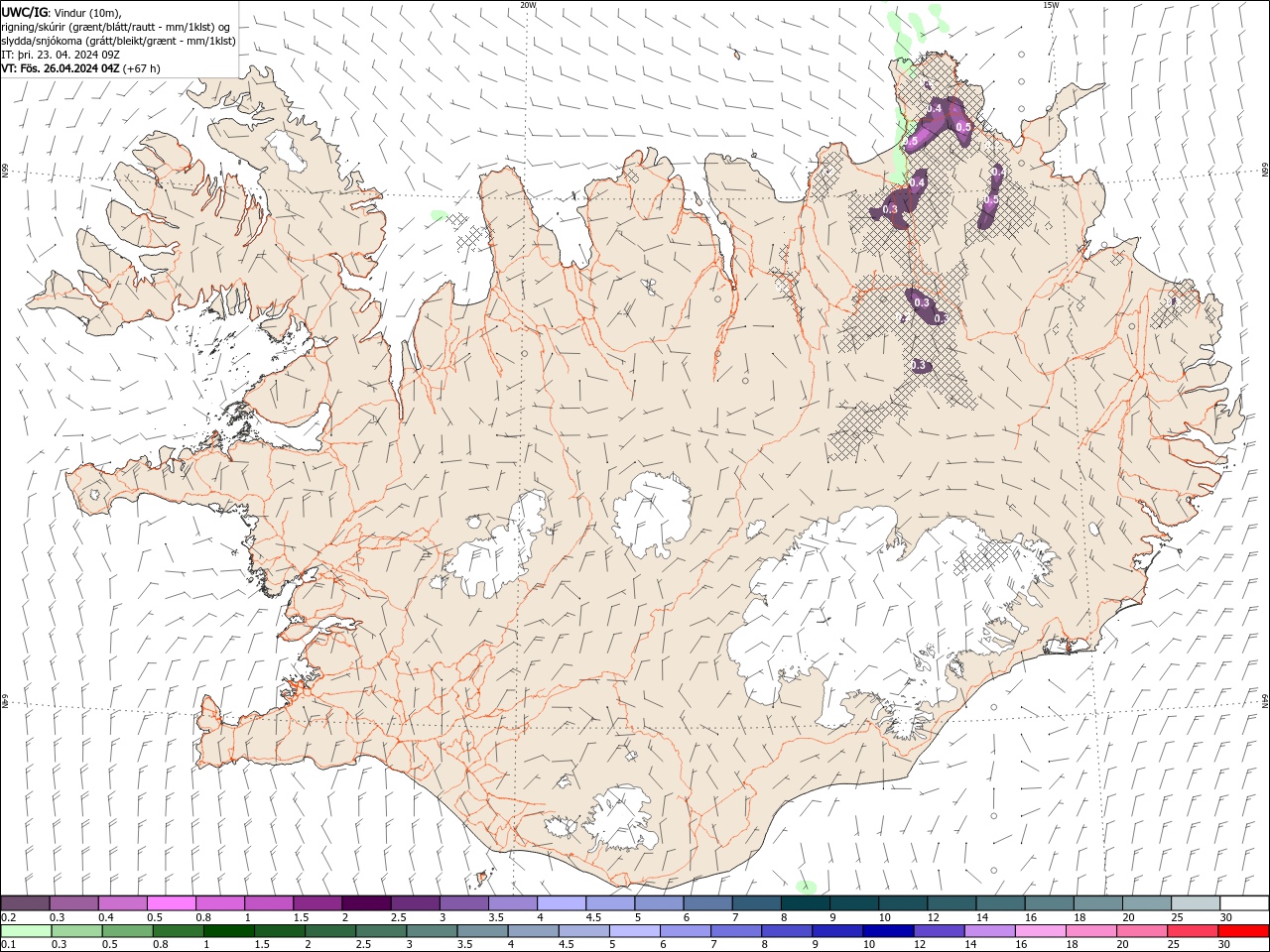
Task: Click the upper legend swatch between 8 and 9
Action: (806, 902)
